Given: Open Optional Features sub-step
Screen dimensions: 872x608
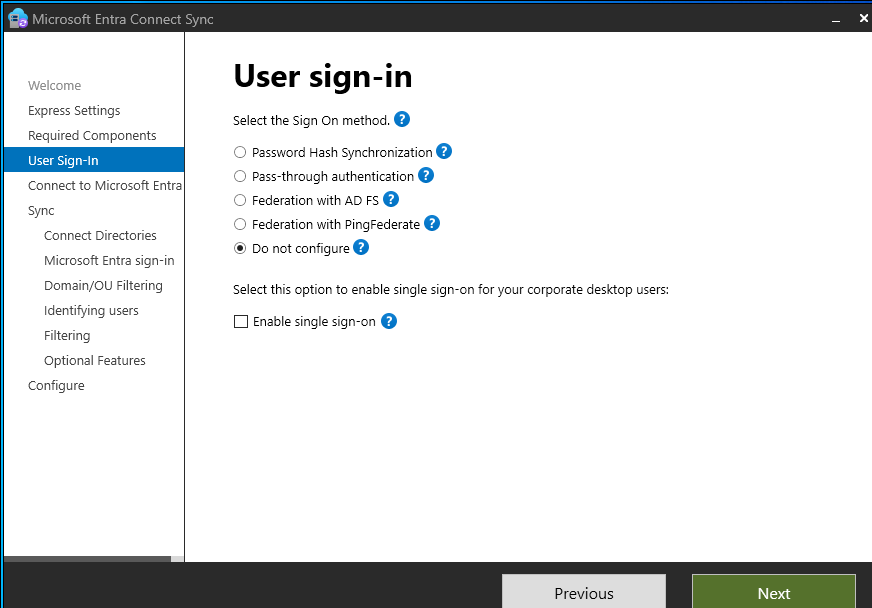Looking at the screenshot, I should click(95, 360).
